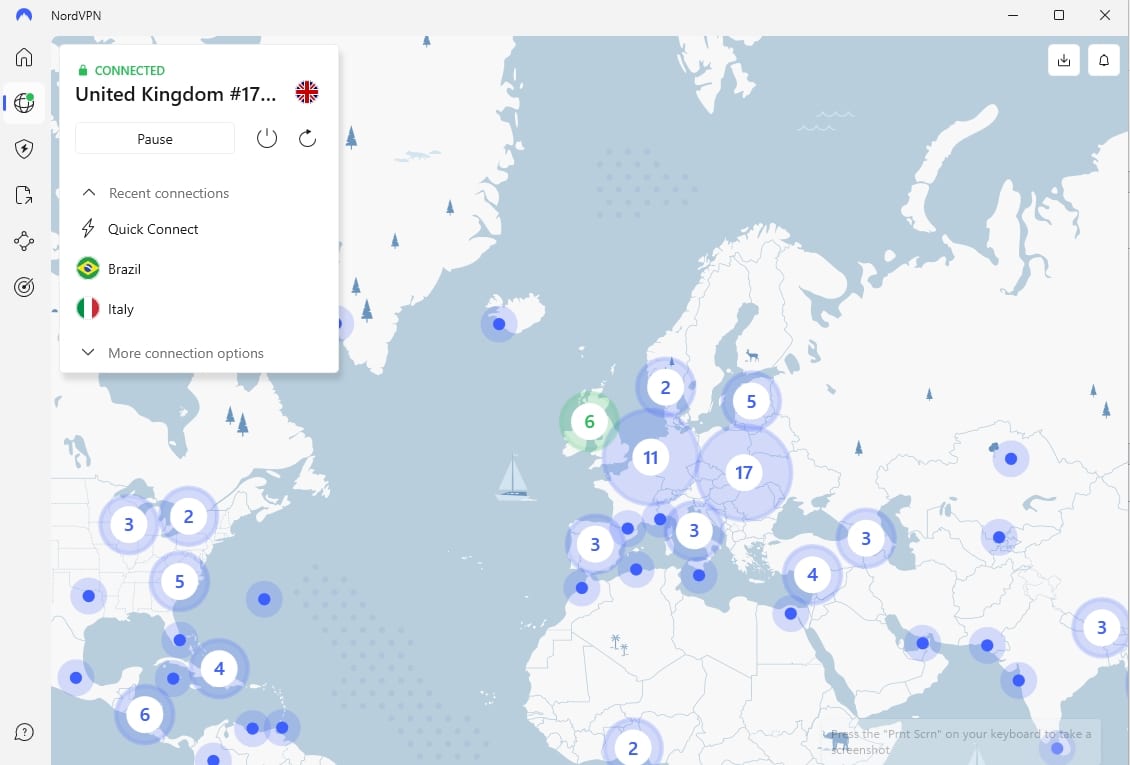Select the globe map view icon

[x=24, y=103]
